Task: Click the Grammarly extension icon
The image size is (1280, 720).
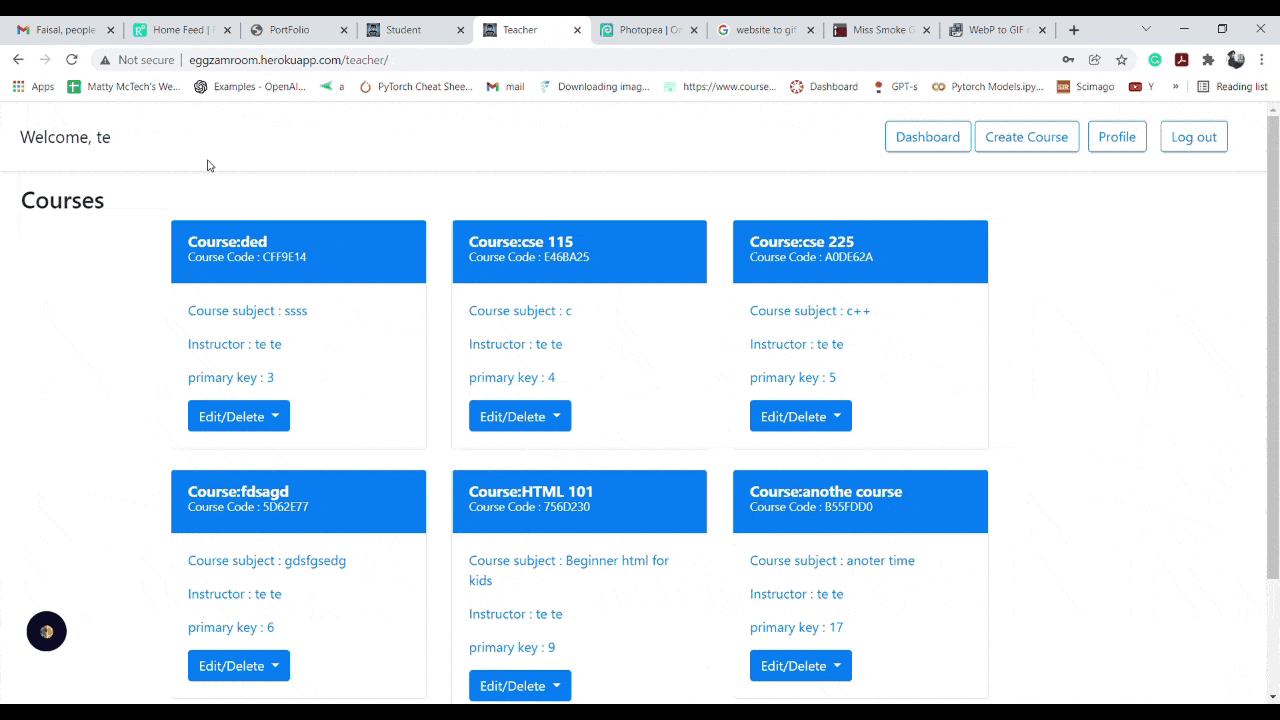Action: pyautogui.click(x=1155, y=60)
